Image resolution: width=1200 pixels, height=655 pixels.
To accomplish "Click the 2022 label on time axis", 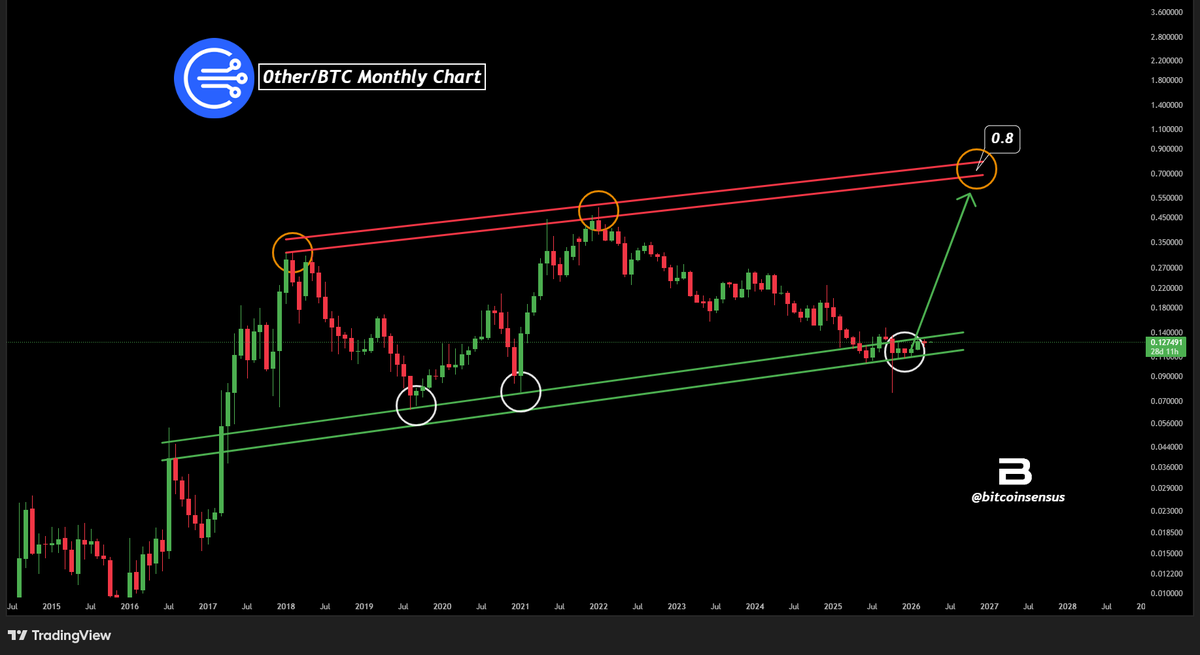I will point(598,606).
